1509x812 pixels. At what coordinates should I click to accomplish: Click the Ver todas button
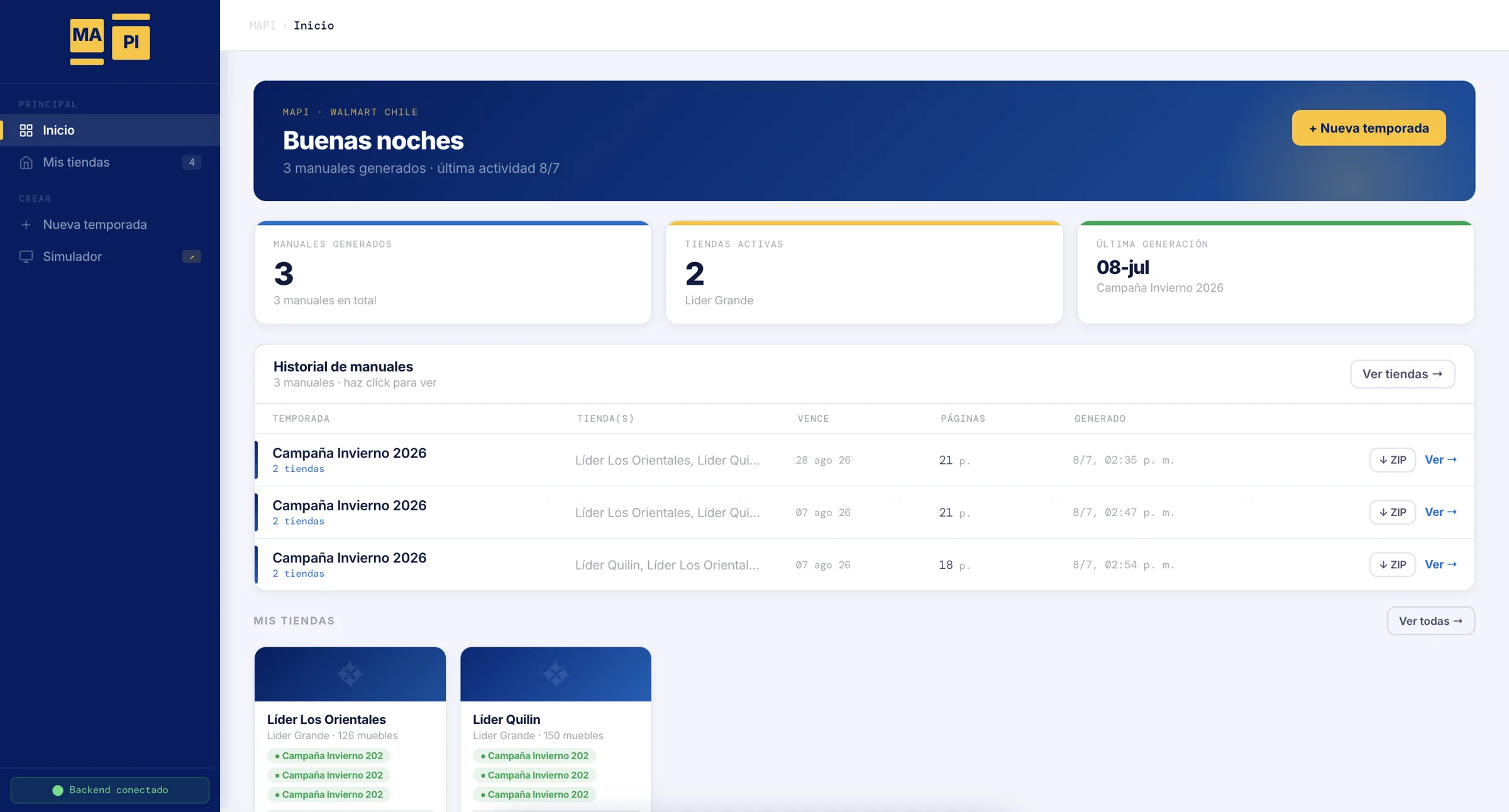tap(1430, 621)
